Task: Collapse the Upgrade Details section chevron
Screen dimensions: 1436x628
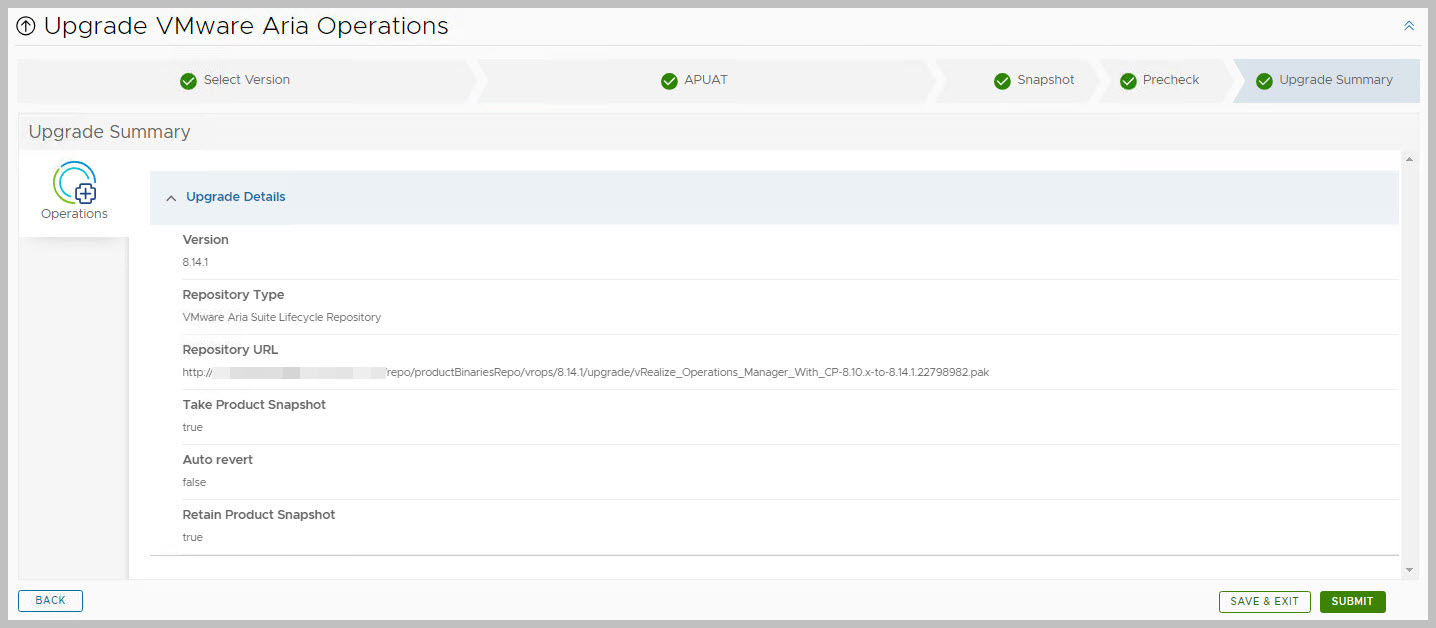Action: coord(171,198)
